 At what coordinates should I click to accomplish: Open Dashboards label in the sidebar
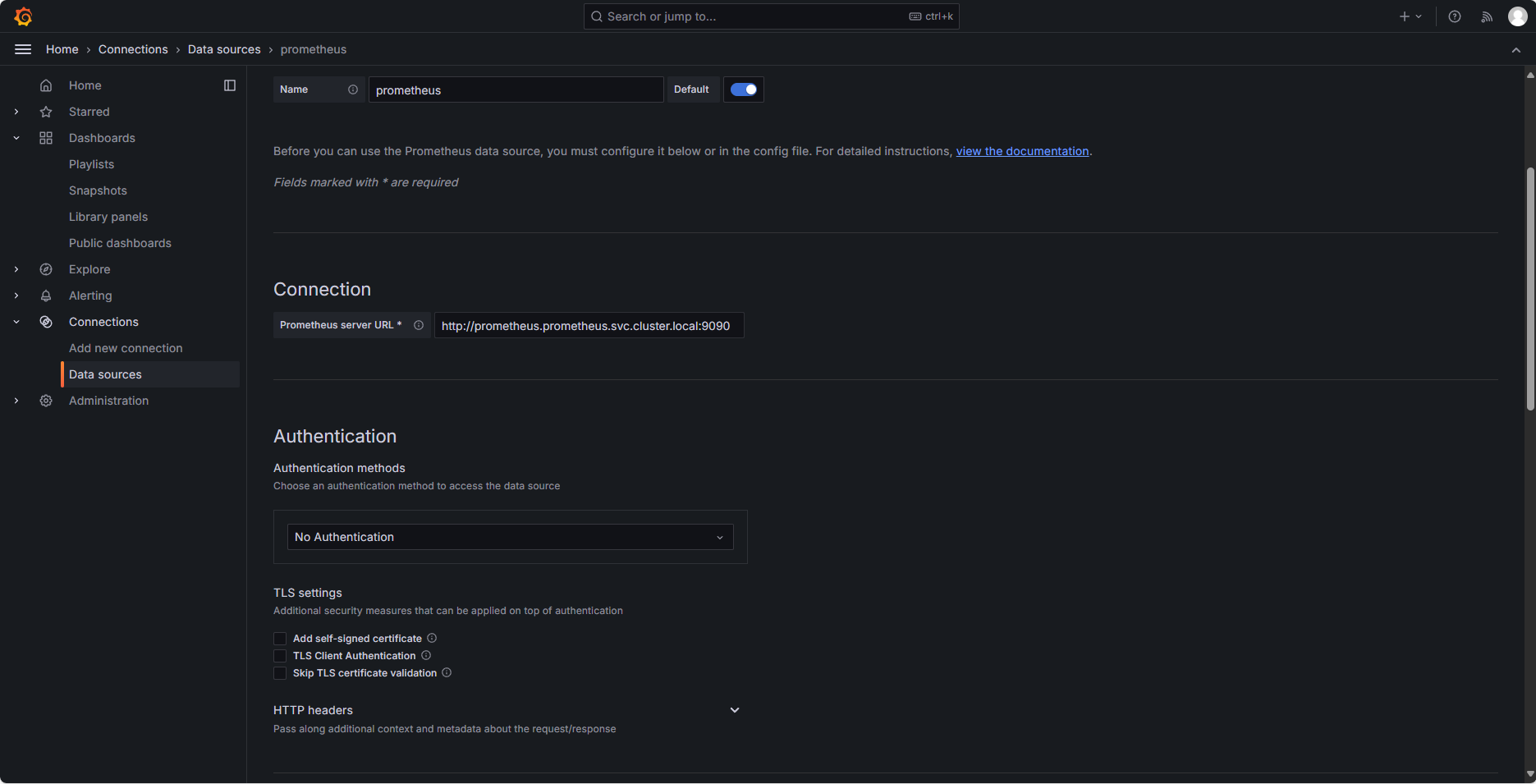(102, 138)
